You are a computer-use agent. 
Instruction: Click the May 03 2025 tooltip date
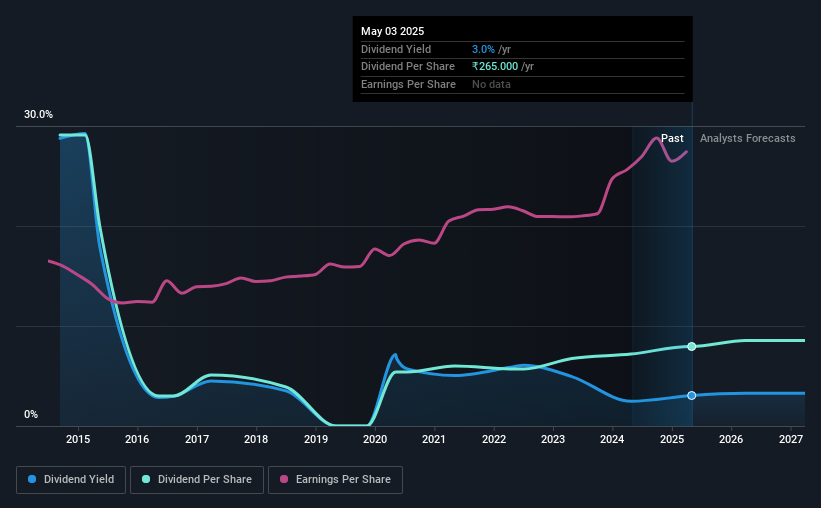tap(393, 31)
